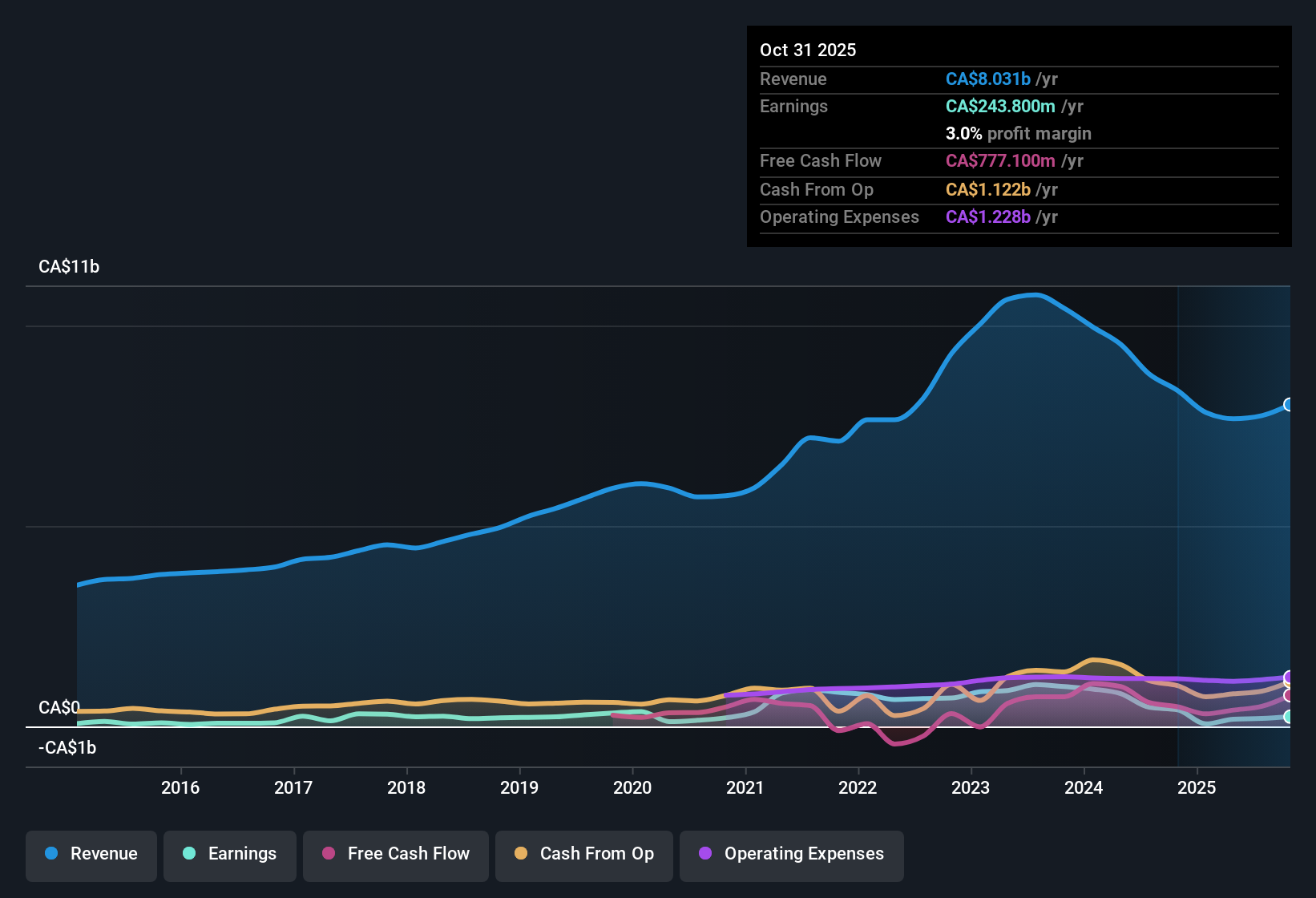The width and height of the screenshot is (1316, 898).
Task: Open details from the Oct 31 2025 tooltip header
Action: [808, 50]
